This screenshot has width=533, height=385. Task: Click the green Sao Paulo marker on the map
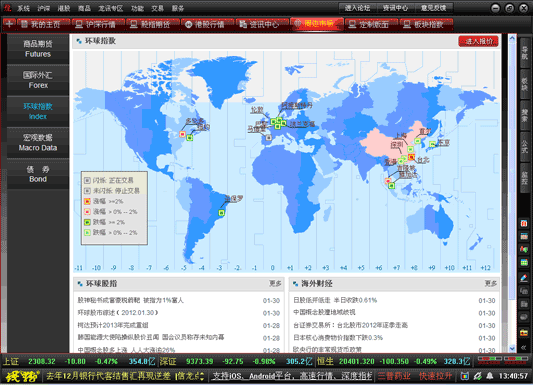tap(221, 213)
